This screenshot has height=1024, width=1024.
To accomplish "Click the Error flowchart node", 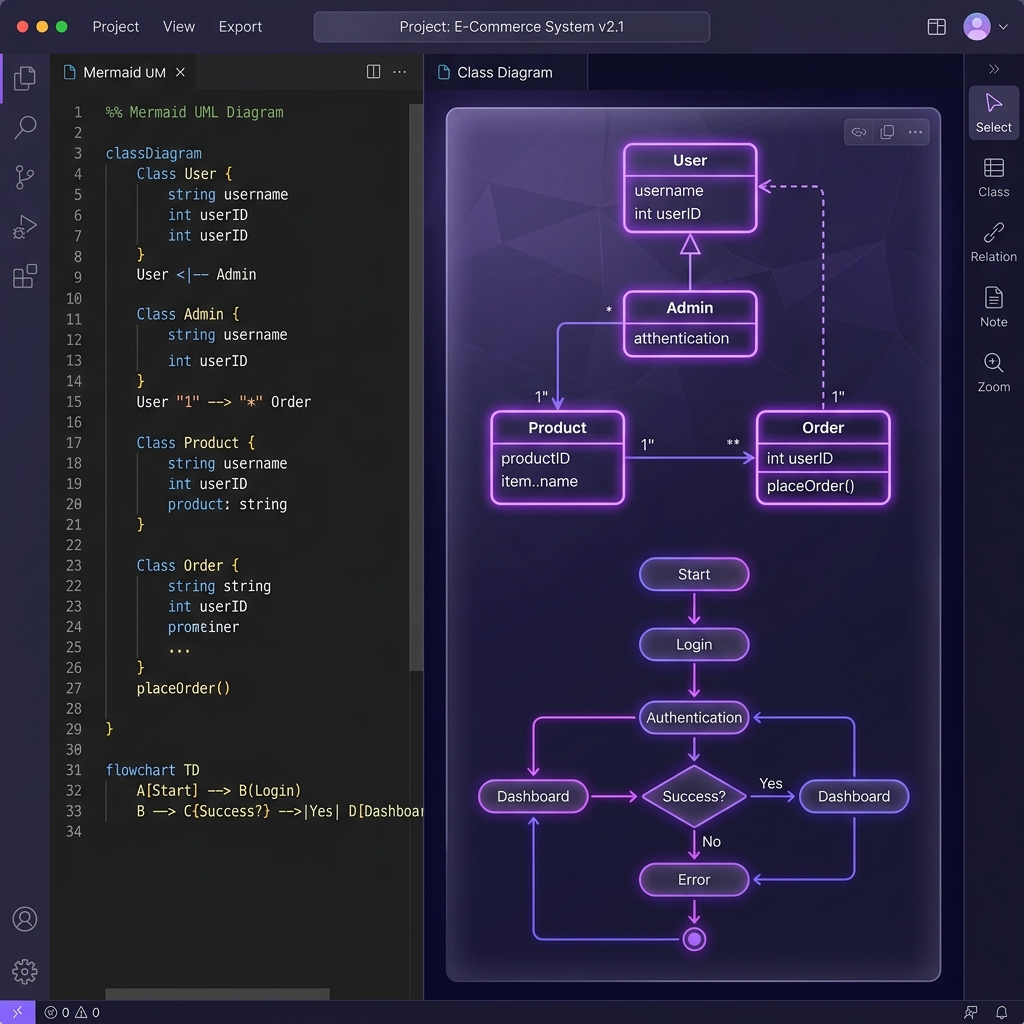I will point(694,880).
